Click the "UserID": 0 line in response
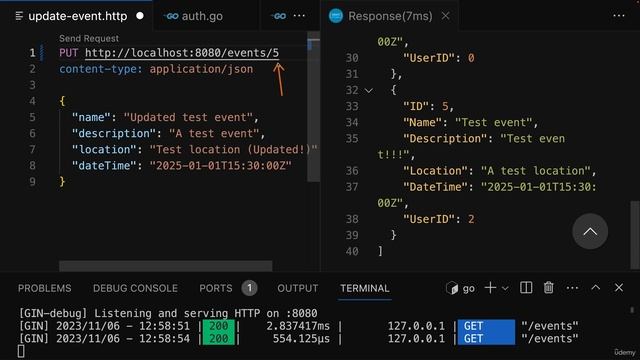This screenshot has height=360, width=640. point(438,58)
